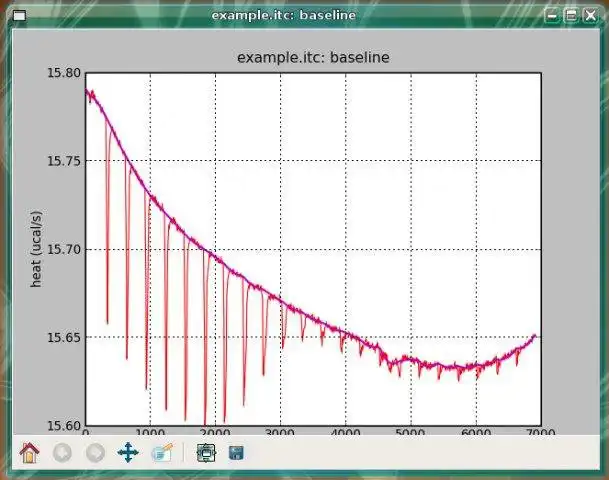Screen dimensions: 609x480
Task: Click the toolbar separator line
Action: tap(183, 452)
